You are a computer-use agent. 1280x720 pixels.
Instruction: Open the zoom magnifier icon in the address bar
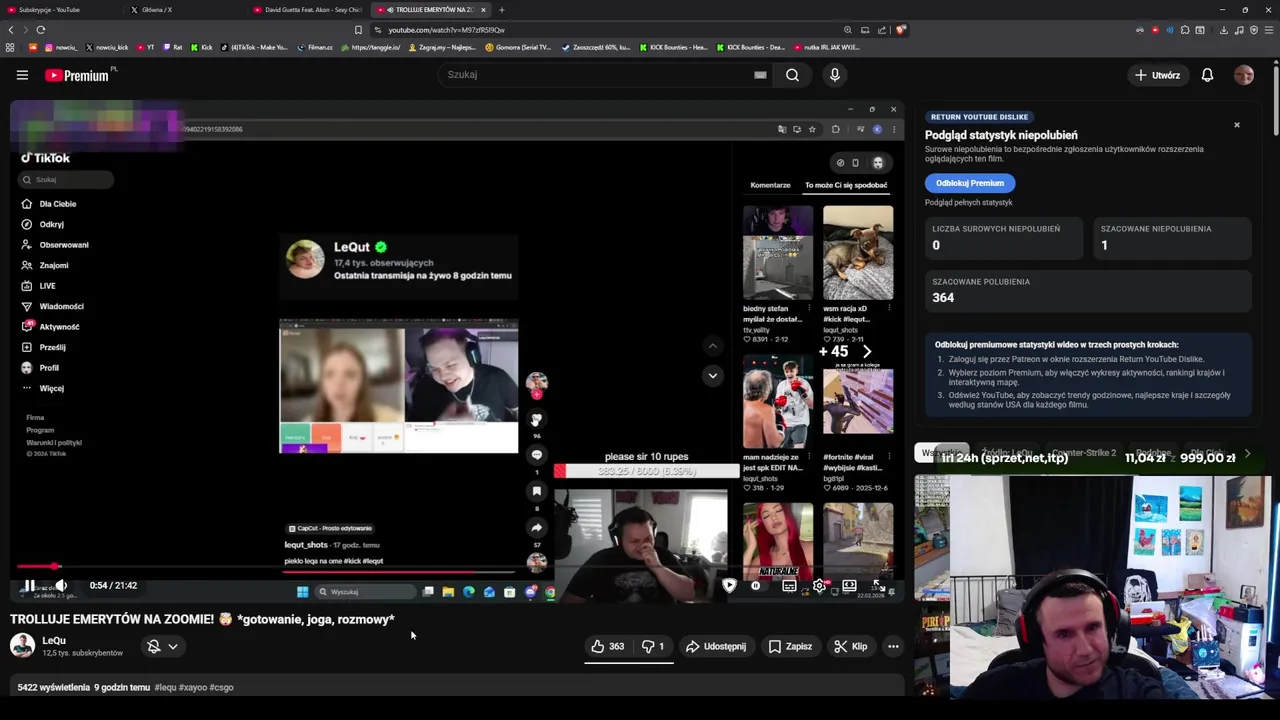click(x=848, y=30)
